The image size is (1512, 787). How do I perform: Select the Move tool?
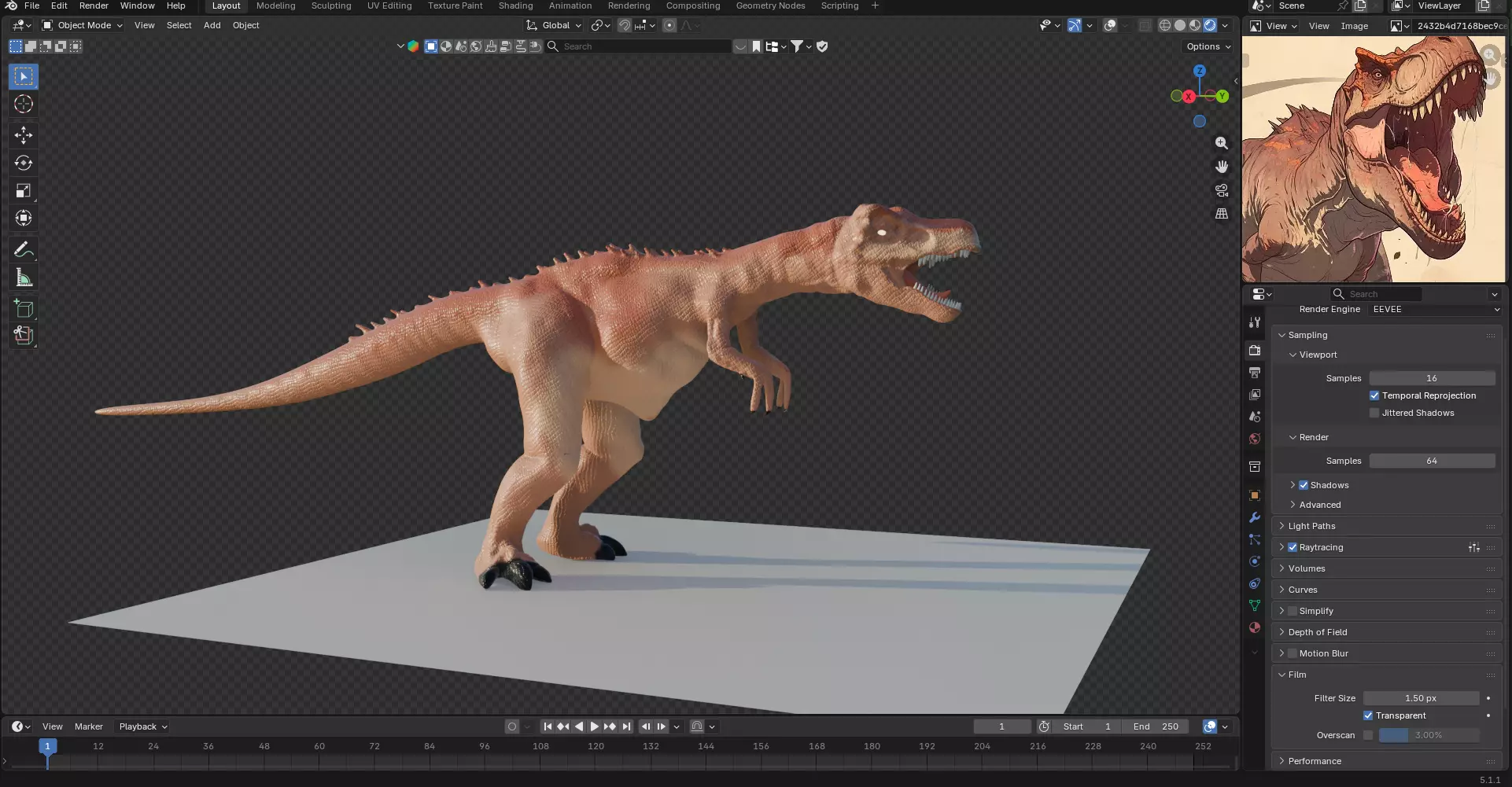pyautogui.click(x=24, y=135)
